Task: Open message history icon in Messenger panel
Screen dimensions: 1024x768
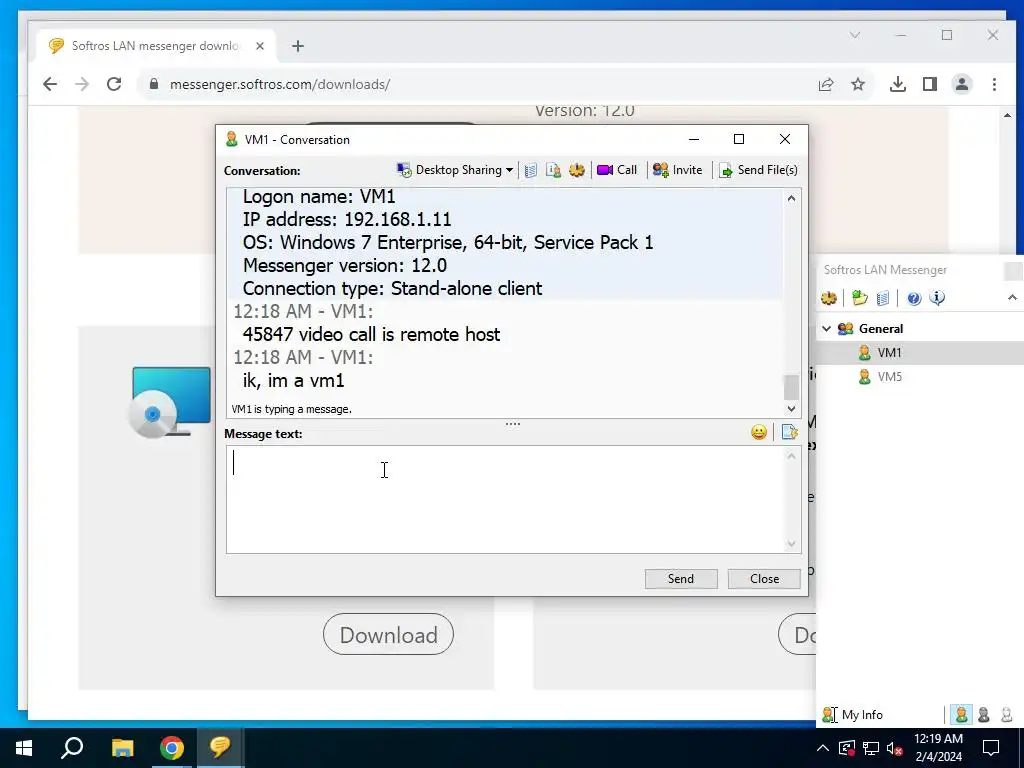Action: point(882,298)
